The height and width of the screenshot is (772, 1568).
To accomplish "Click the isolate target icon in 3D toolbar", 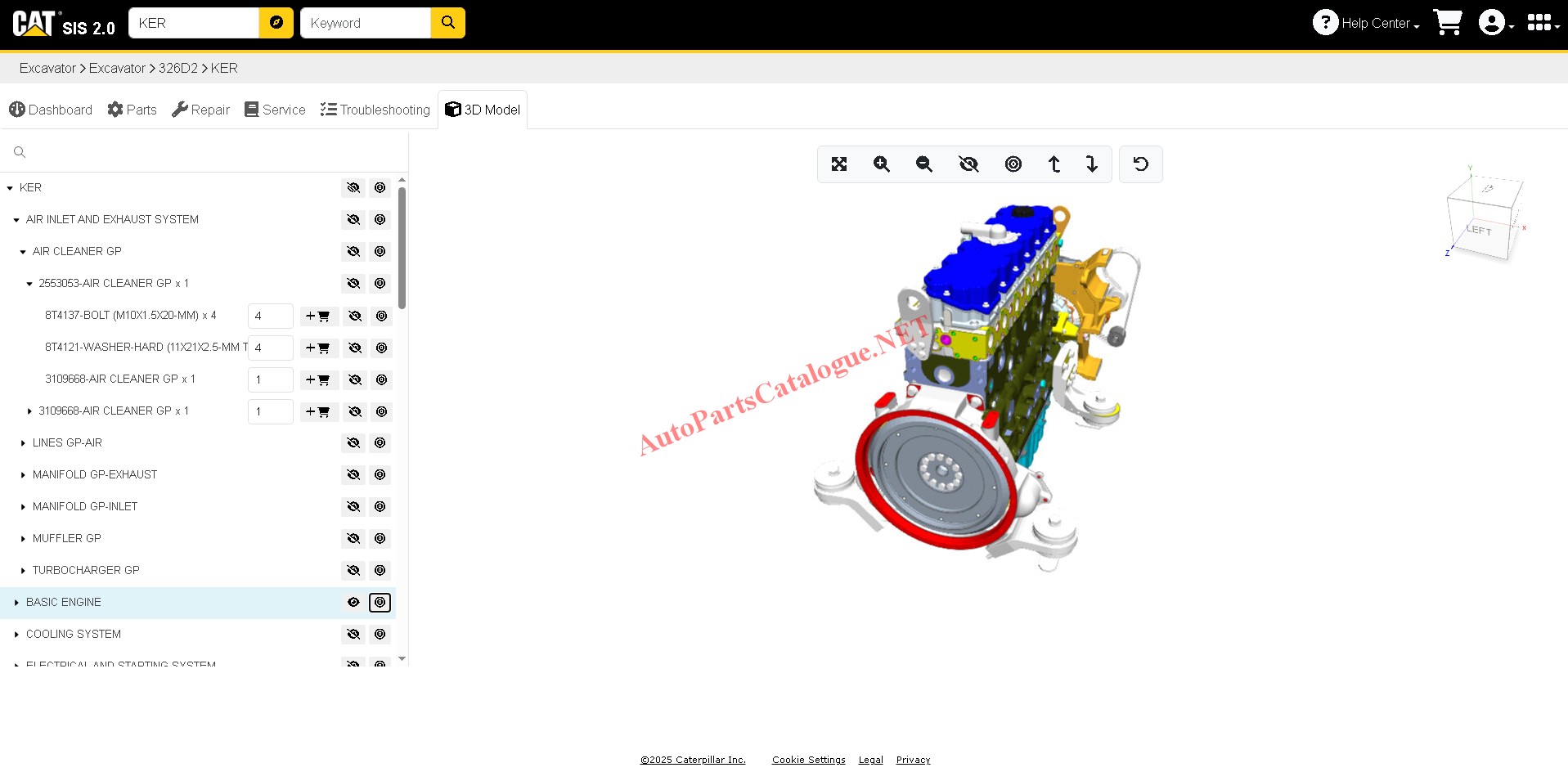I will point(1013,164).
